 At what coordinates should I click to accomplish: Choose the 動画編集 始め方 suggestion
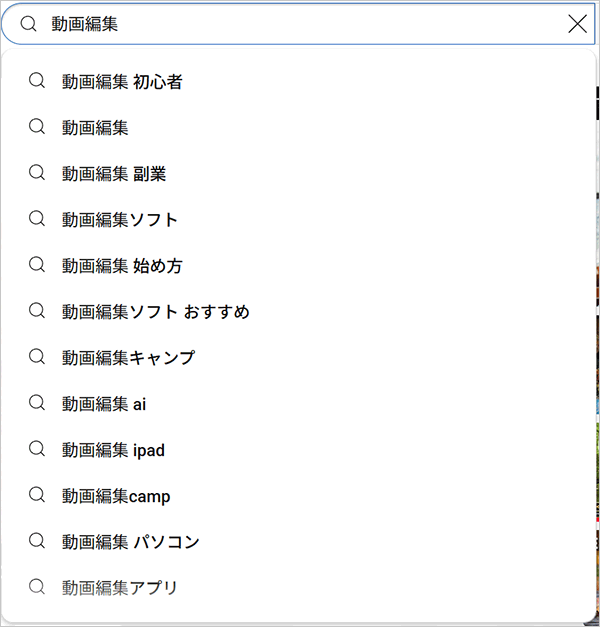122,266
